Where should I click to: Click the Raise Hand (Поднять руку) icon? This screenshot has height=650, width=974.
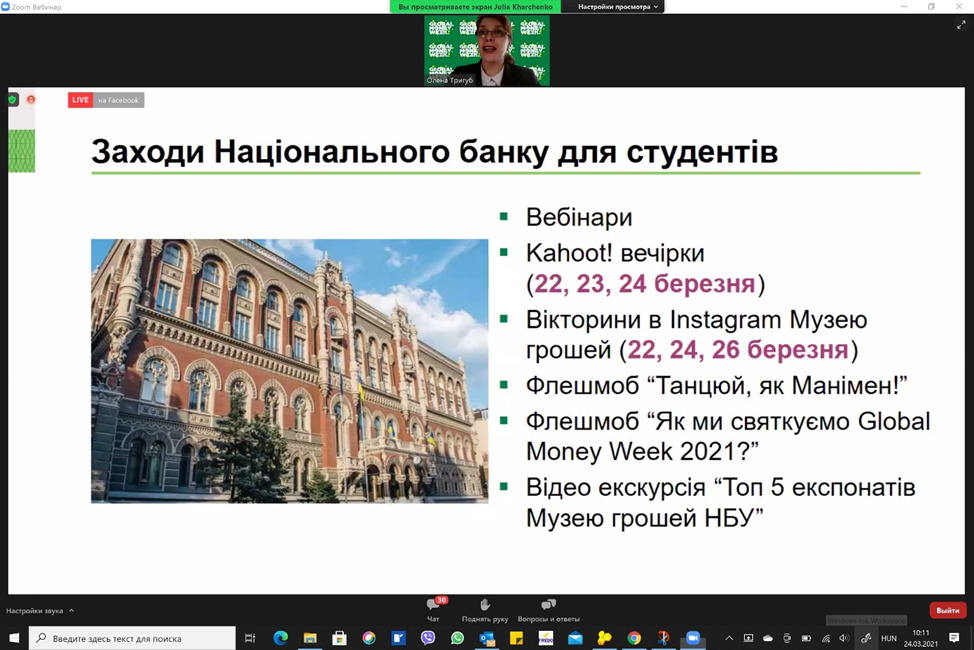pos(485,609)
